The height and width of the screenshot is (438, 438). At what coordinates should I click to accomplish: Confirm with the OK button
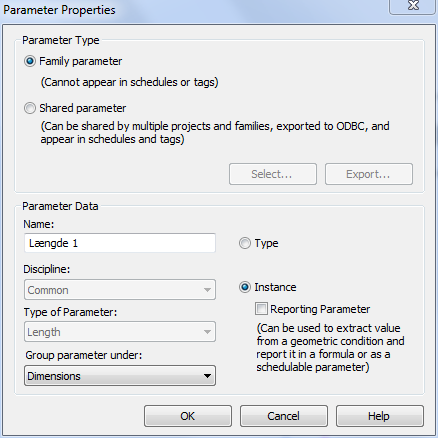pos(188,416)
